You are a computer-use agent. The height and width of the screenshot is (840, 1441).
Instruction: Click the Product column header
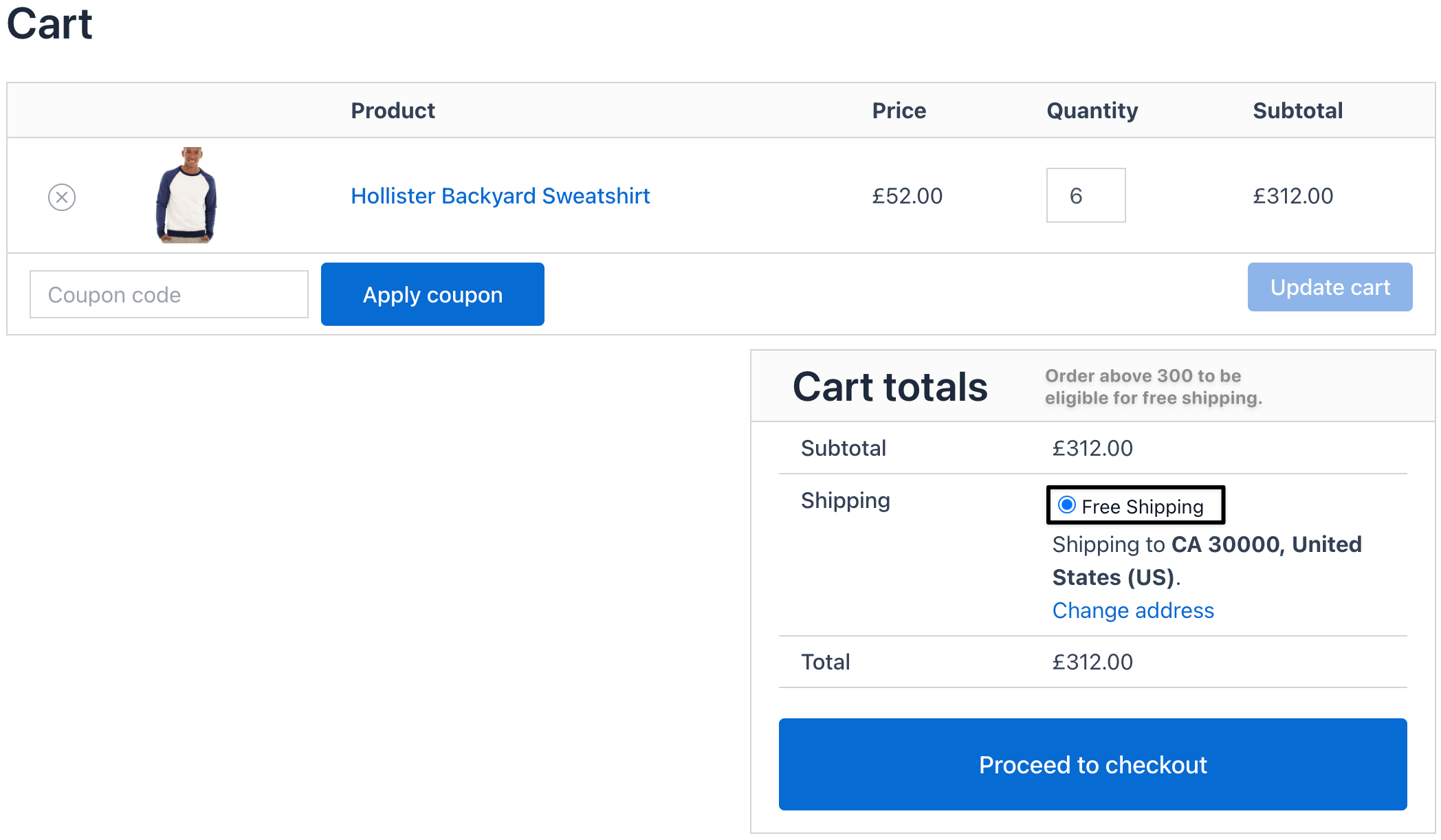[393, 111]
